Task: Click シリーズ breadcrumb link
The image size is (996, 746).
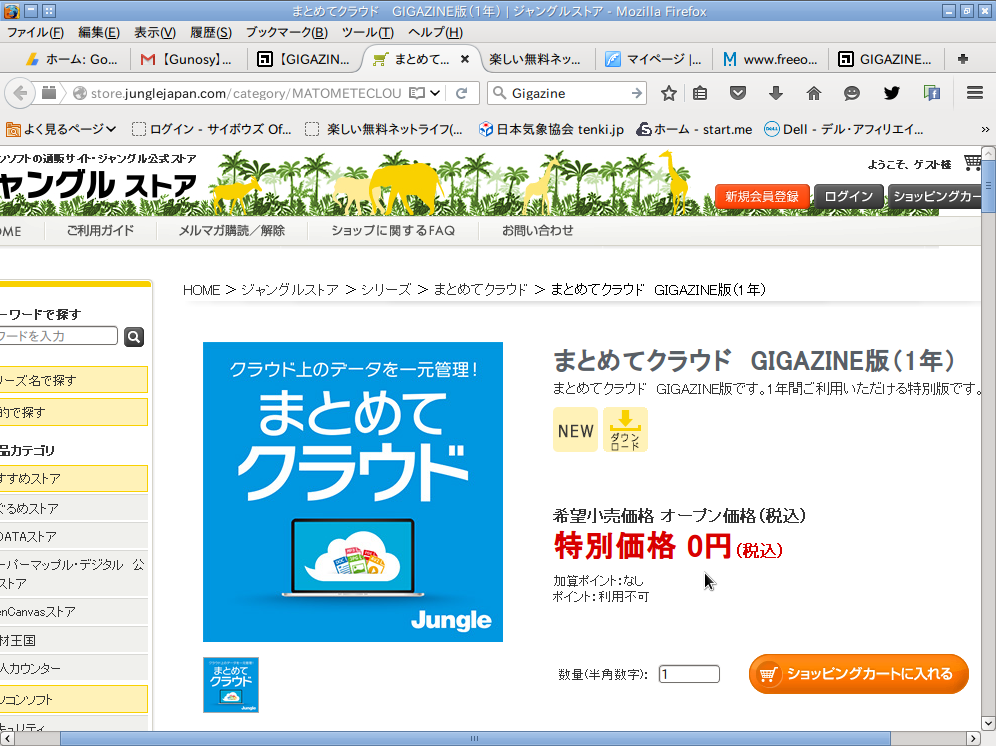Action: 386,290
